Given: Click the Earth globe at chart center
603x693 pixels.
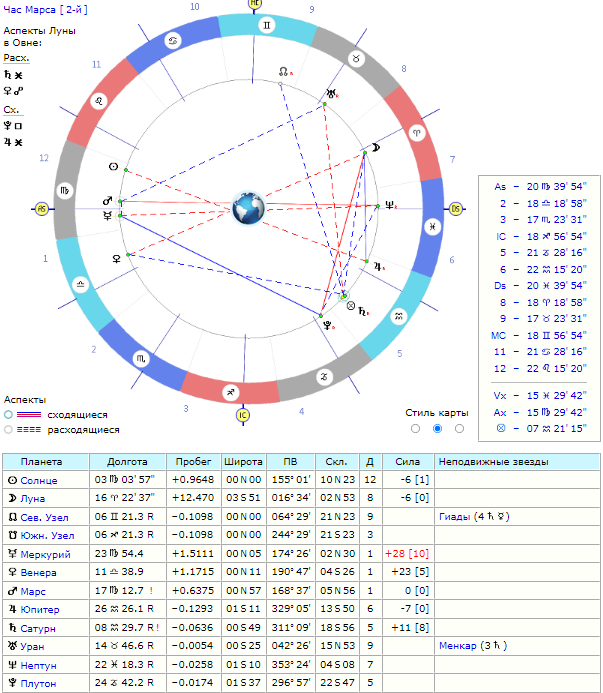Looking at the screenshot, I should click(248, 208).
